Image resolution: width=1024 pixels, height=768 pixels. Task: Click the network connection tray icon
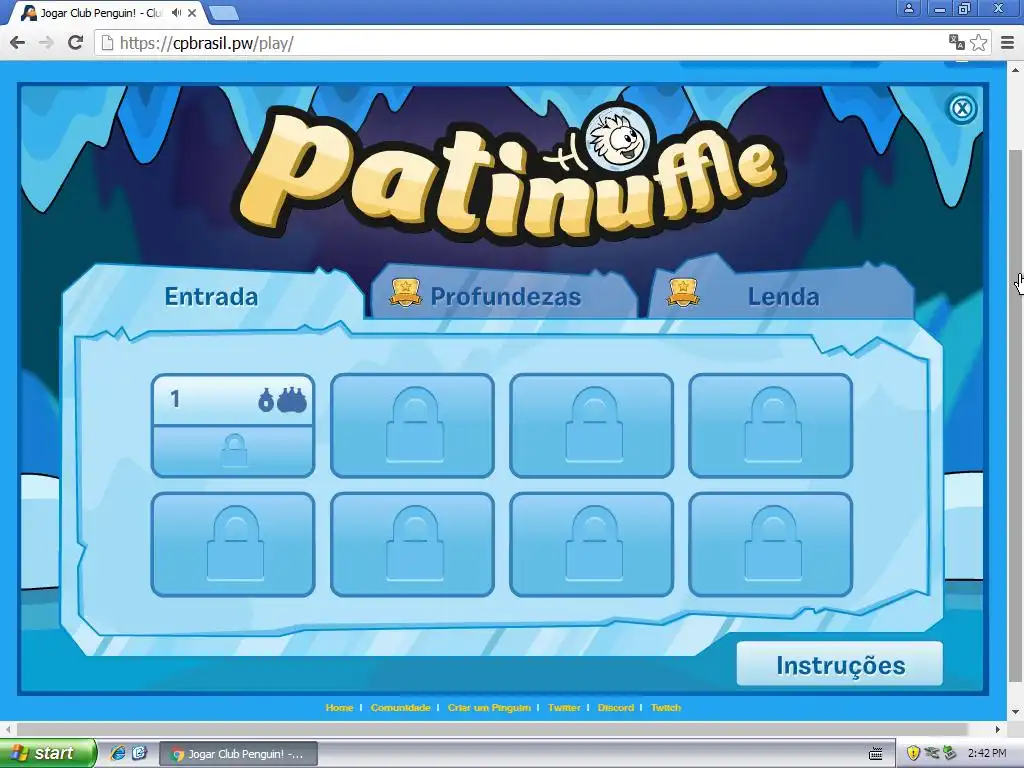pos(931,753)
